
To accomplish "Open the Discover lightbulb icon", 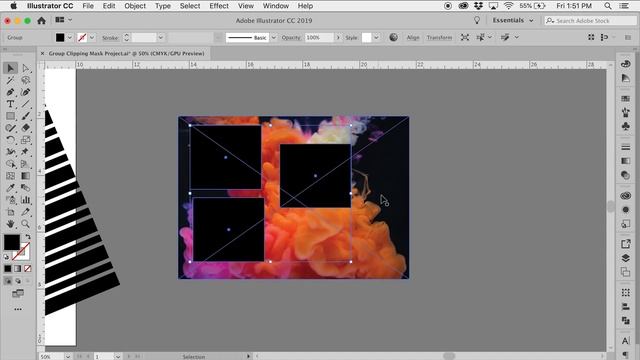I will 477,20.
